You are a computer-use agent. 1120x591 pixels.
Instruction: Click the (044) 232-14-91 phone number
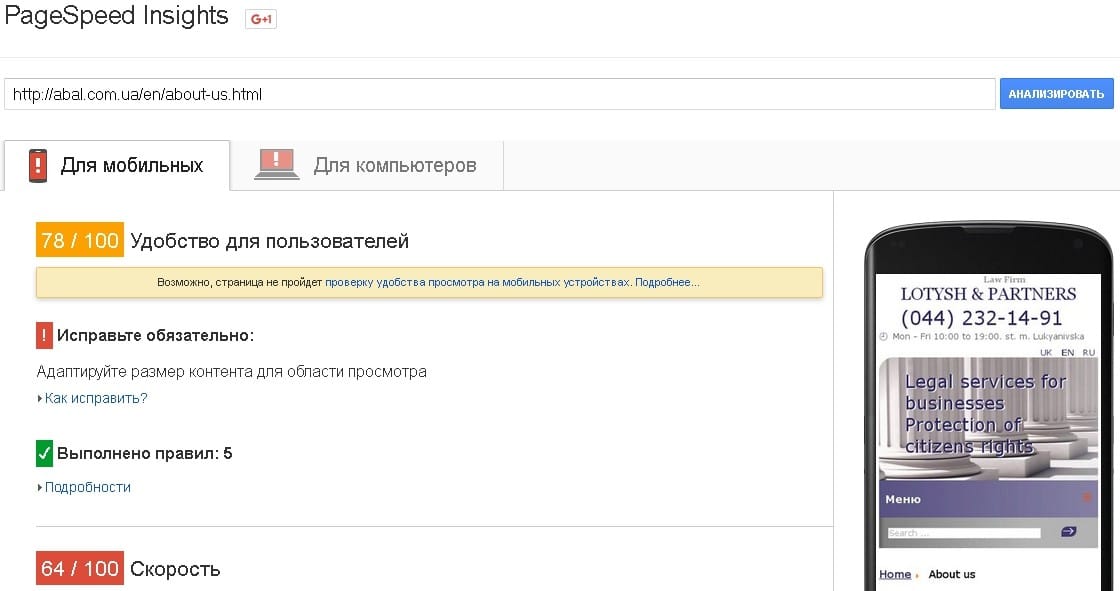point(981,318)
